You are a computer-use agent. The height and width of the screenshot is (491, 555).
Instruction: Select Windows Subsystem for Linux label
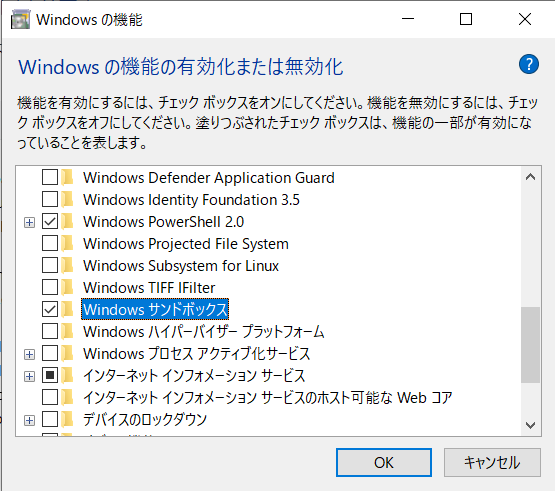pos(181,266)
